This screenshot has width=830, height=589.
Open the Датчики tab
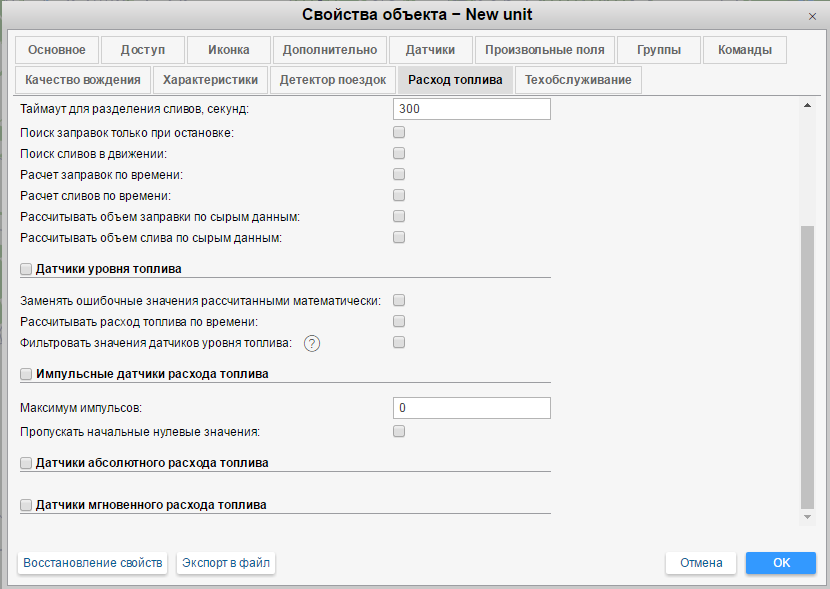tap(430, 50)
